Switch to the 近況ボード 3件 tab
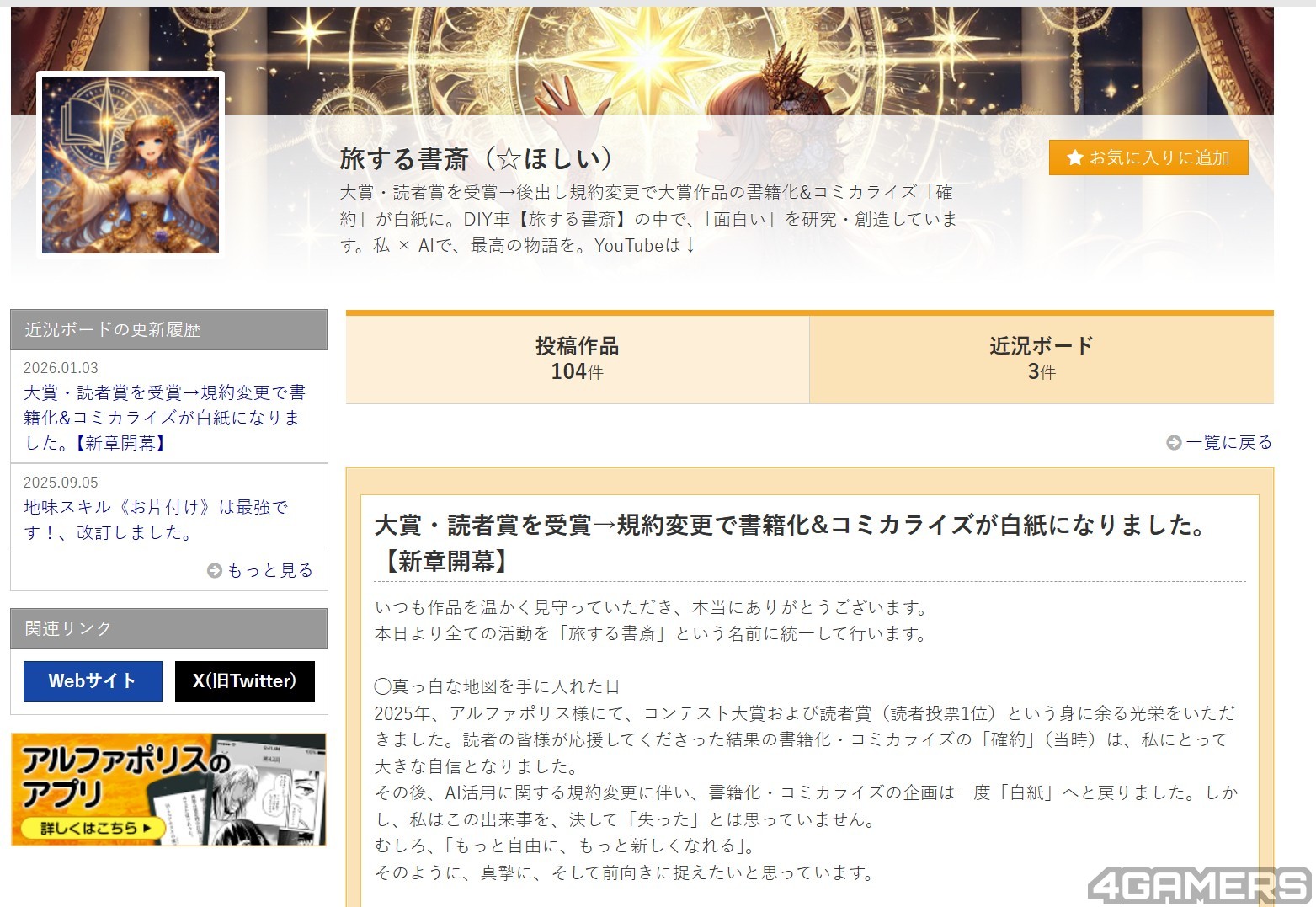Screen dimensions: 1316x907 1041,359
